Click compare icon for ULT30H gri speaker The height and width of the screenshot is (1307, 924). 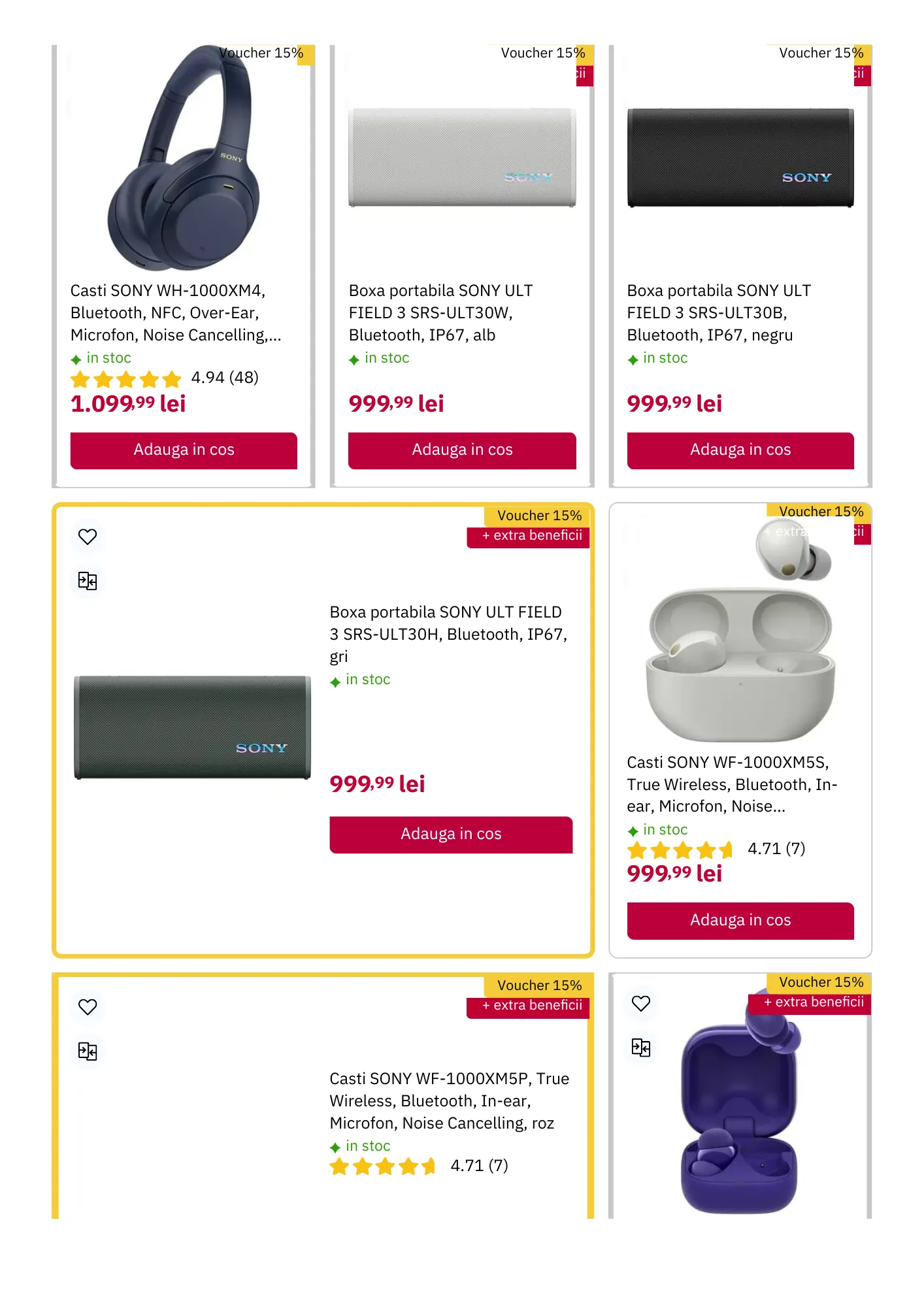(88, 581)
